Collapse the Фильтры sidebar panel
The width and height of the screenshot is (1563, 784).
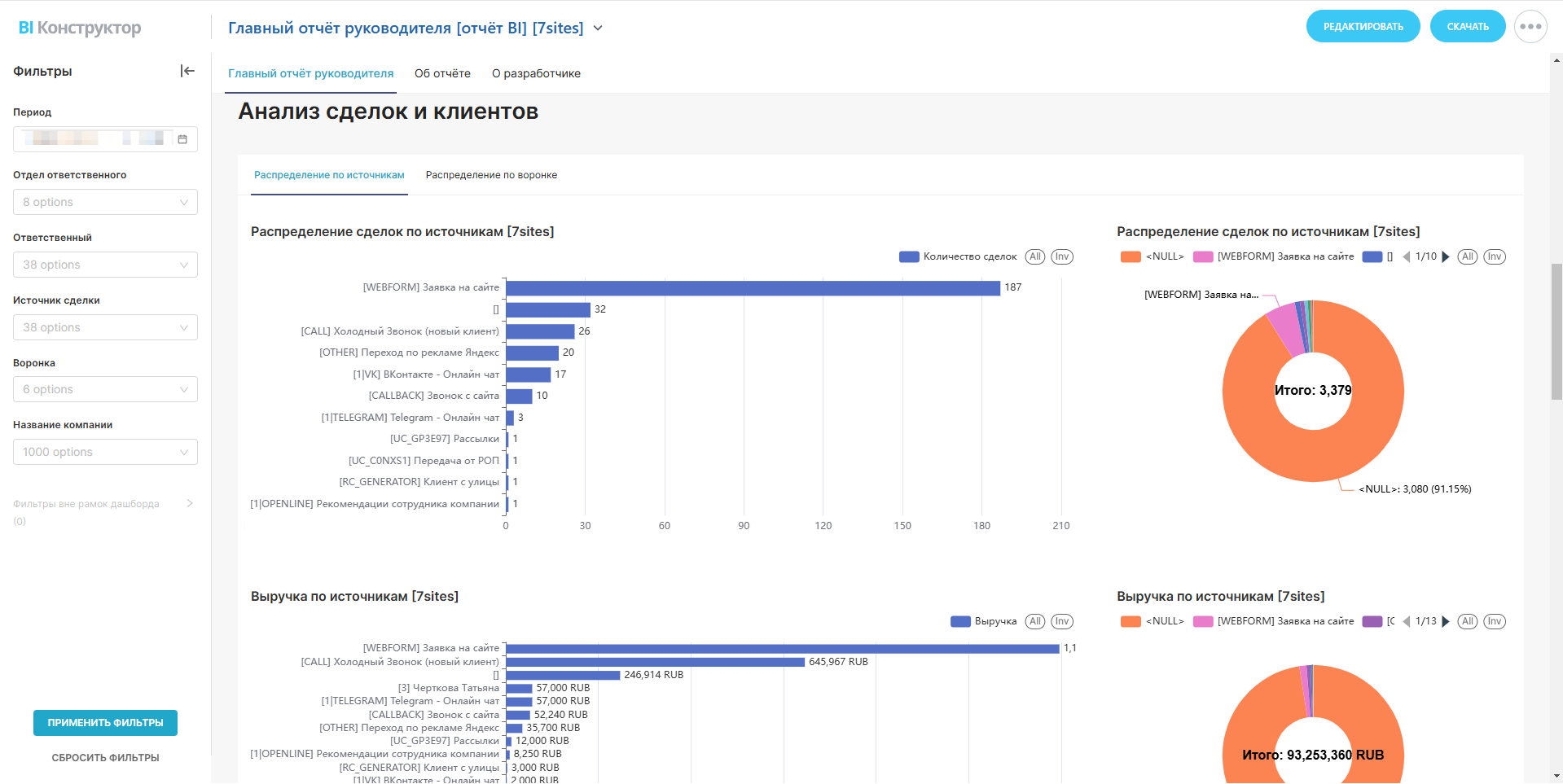click(187, 71)
